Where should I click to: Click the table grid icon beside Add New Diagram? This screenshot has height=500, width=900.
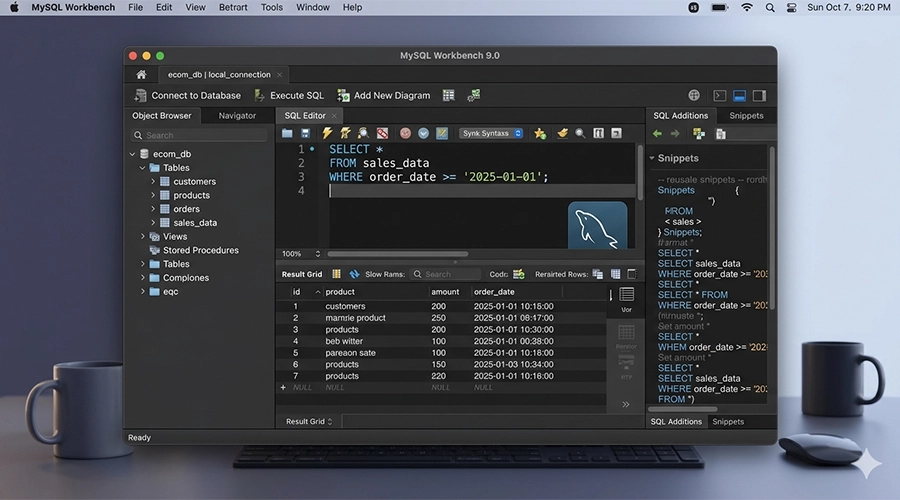click(x=448, y=95)
